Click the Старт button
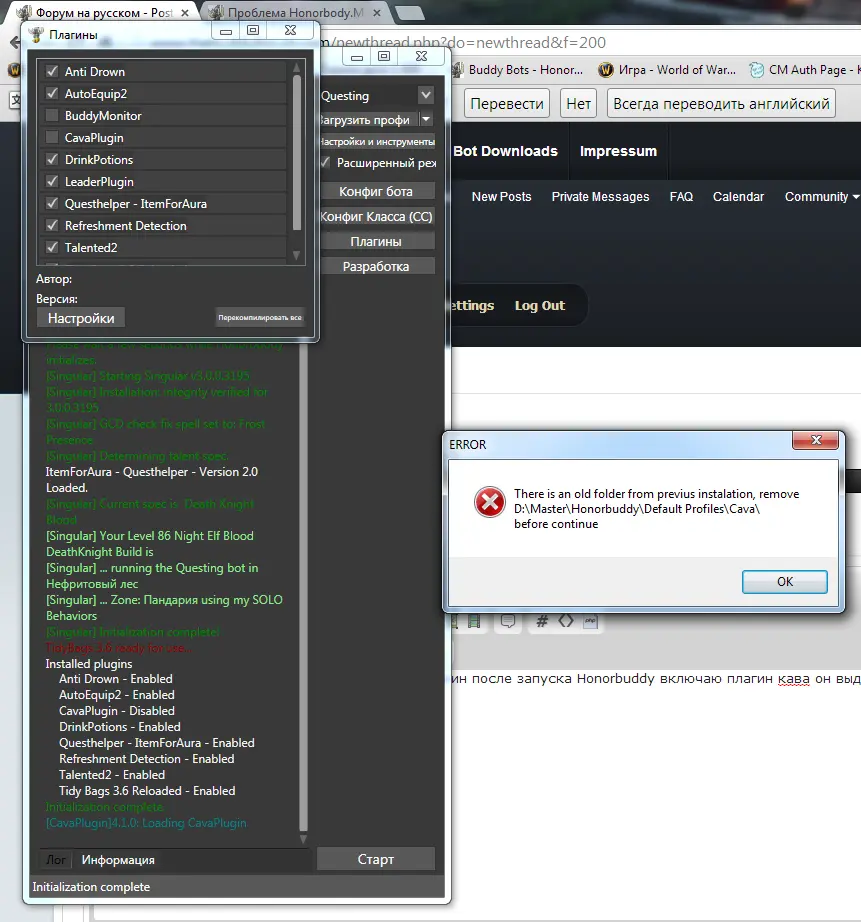This screenshot has width=861, height=922. [x=375, y=859]
